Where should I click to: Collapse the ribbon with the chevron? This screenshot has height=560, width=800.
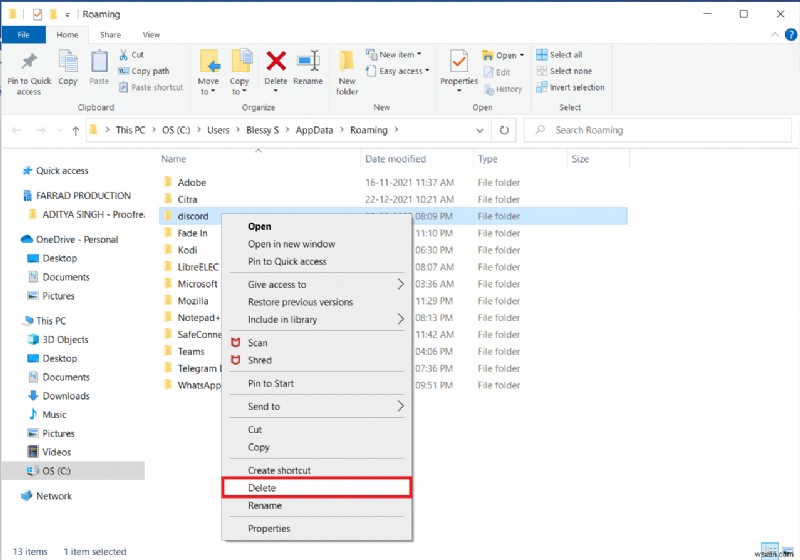[774, 35]
